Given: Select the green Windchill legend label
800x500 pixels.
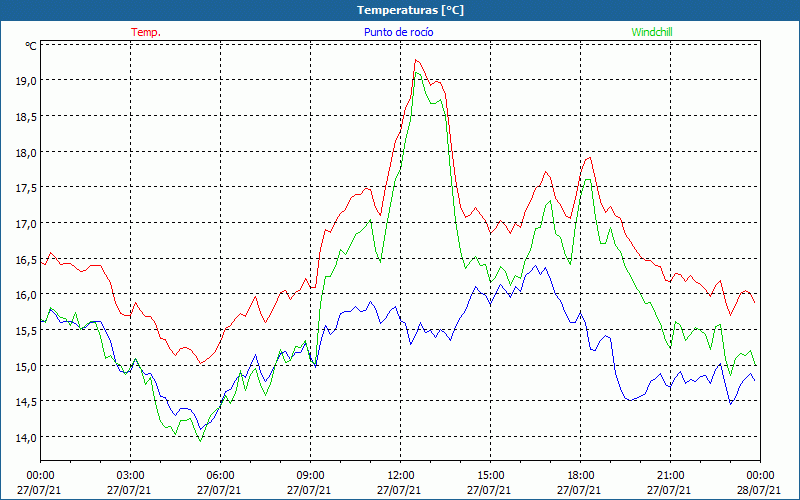Looking at the screenshot, I should click(x=652, y=32).
